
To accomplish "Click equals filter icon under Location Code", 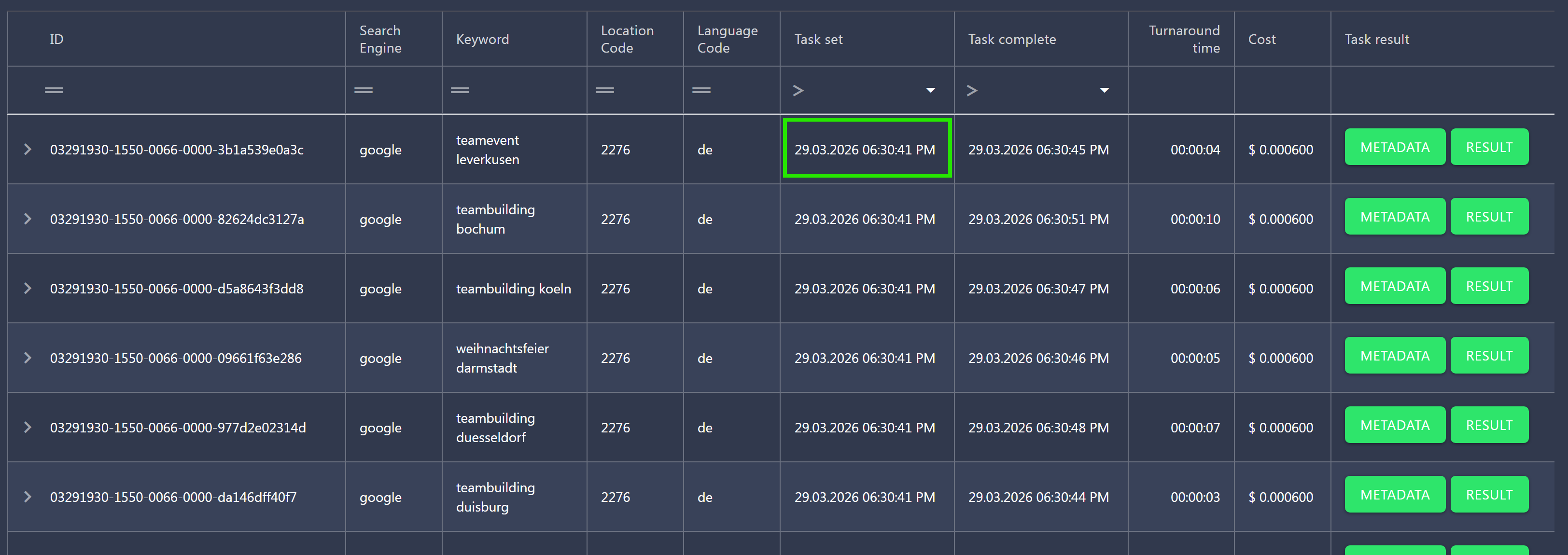I will (x=604, y=90).
